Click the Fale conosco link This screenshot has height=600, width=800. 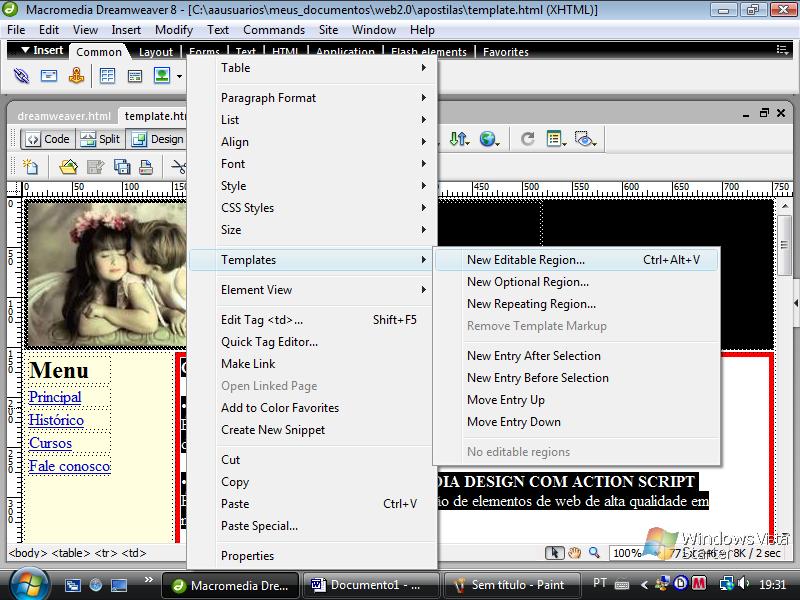tap(69, 466)
